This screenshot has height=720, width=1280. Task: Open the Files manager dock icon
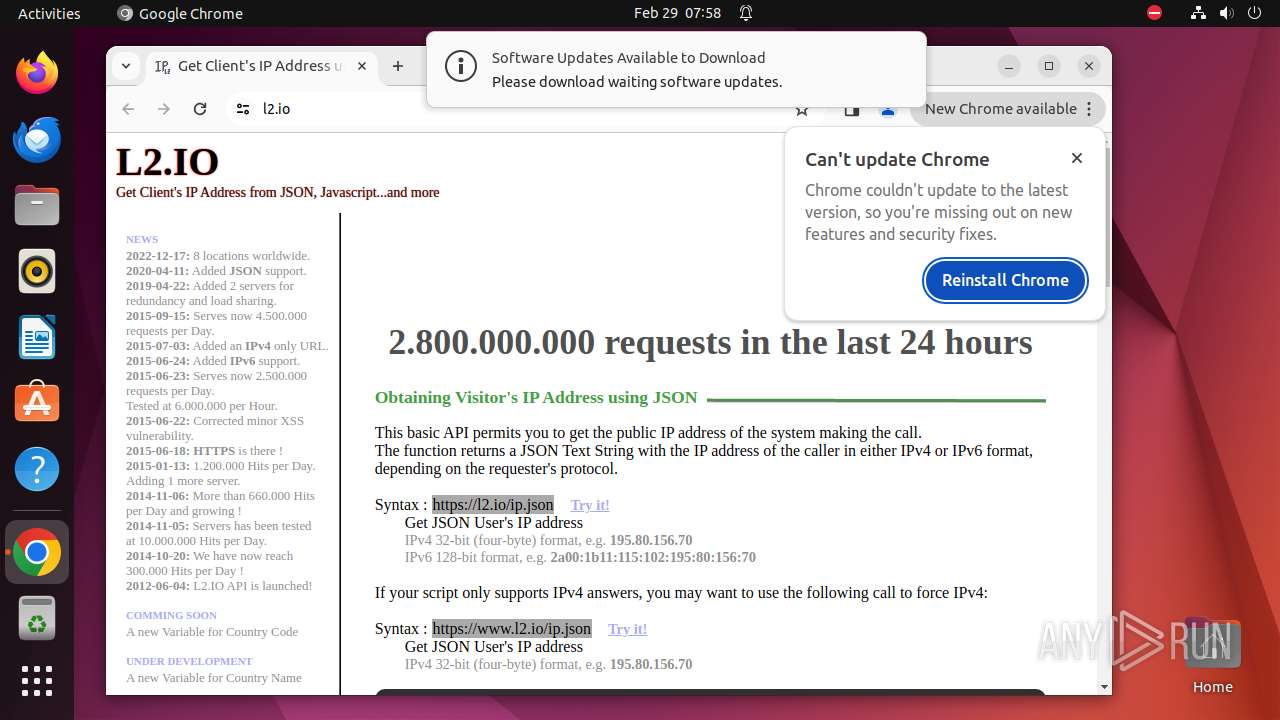tap(37, 205)
